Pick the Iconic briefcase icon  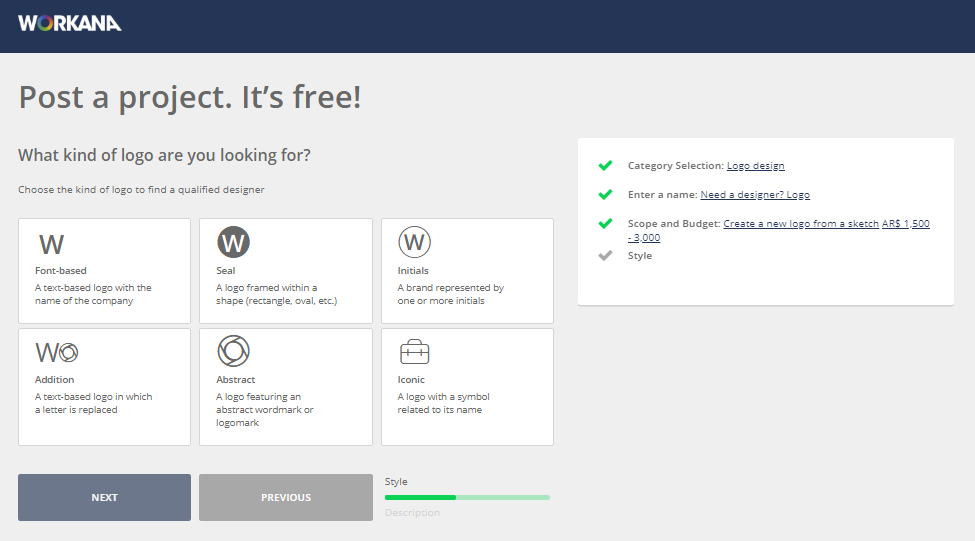(414, 352)
